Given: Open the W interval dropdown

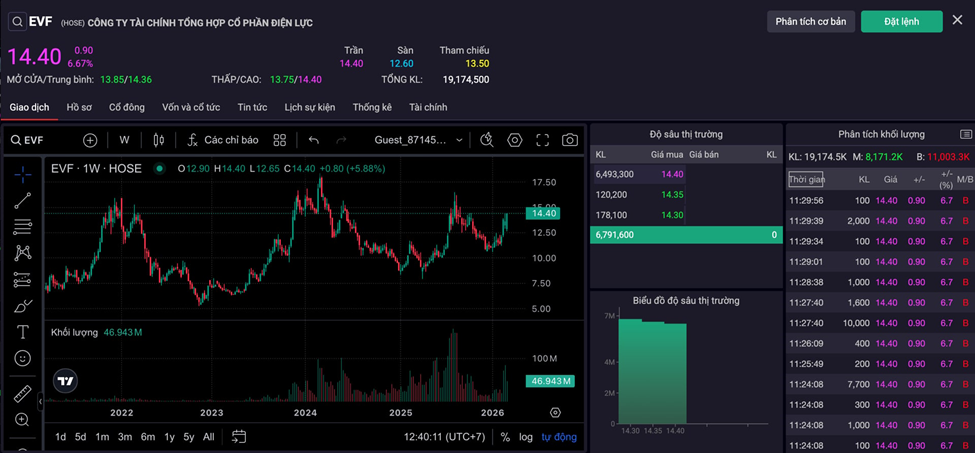Looking at the screenshot, I should pyautogui.click(x=124, y=141).
